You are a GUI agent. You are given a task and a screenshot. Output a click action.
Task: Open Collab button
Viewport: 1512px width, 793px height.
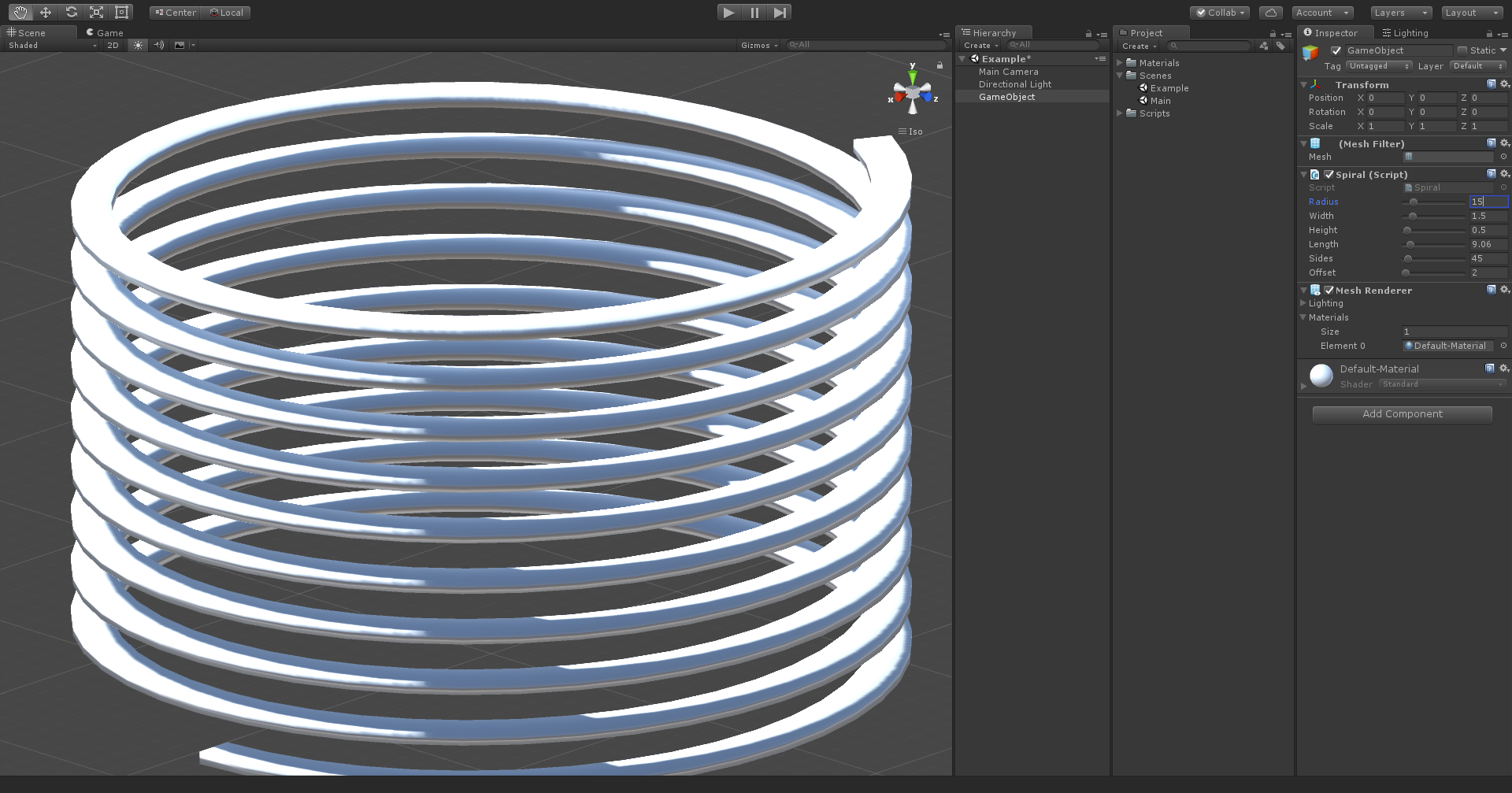pos(1220,13)
